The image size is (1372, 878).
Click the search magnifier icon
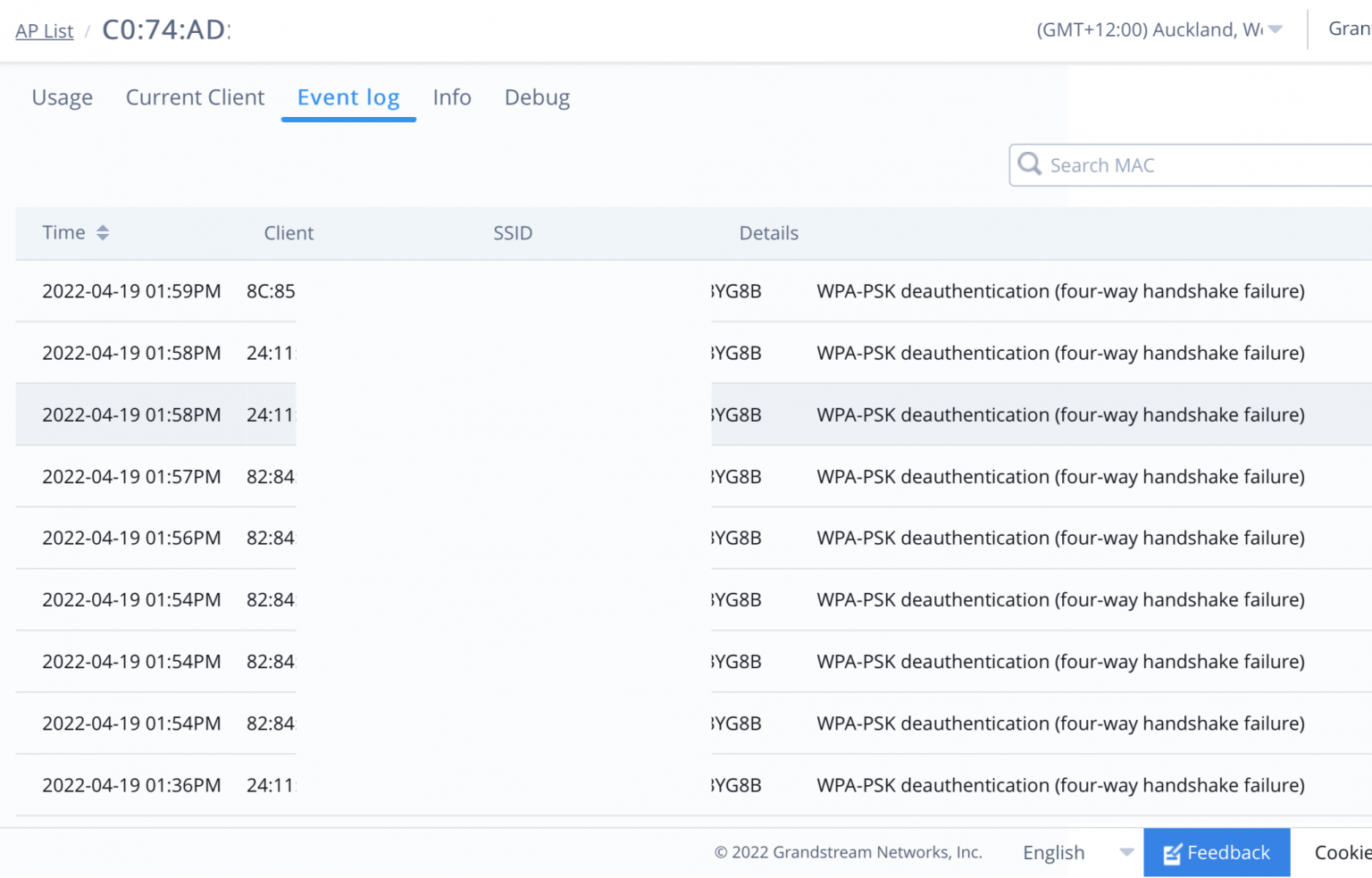pyautogui.click(x=1029, y=164)
